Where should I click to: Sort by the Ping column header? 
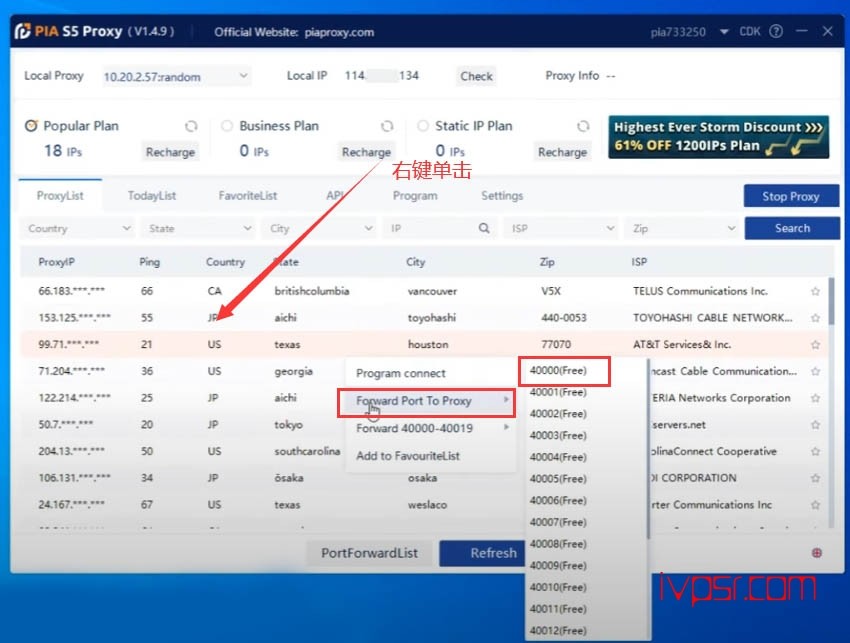[x=150, y=262]
